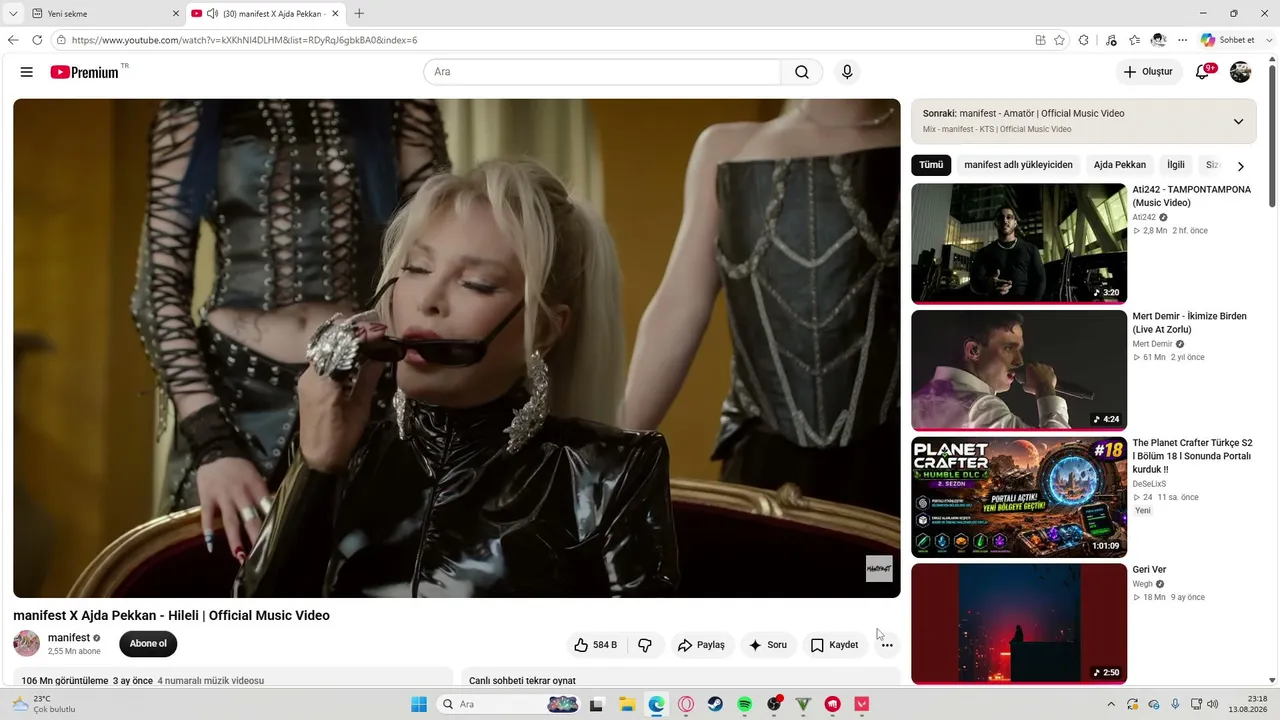Show more filter chips with right arrow
Image resolution: width=1280 pixels, height=720 pixels.
tap(1240, 166)
